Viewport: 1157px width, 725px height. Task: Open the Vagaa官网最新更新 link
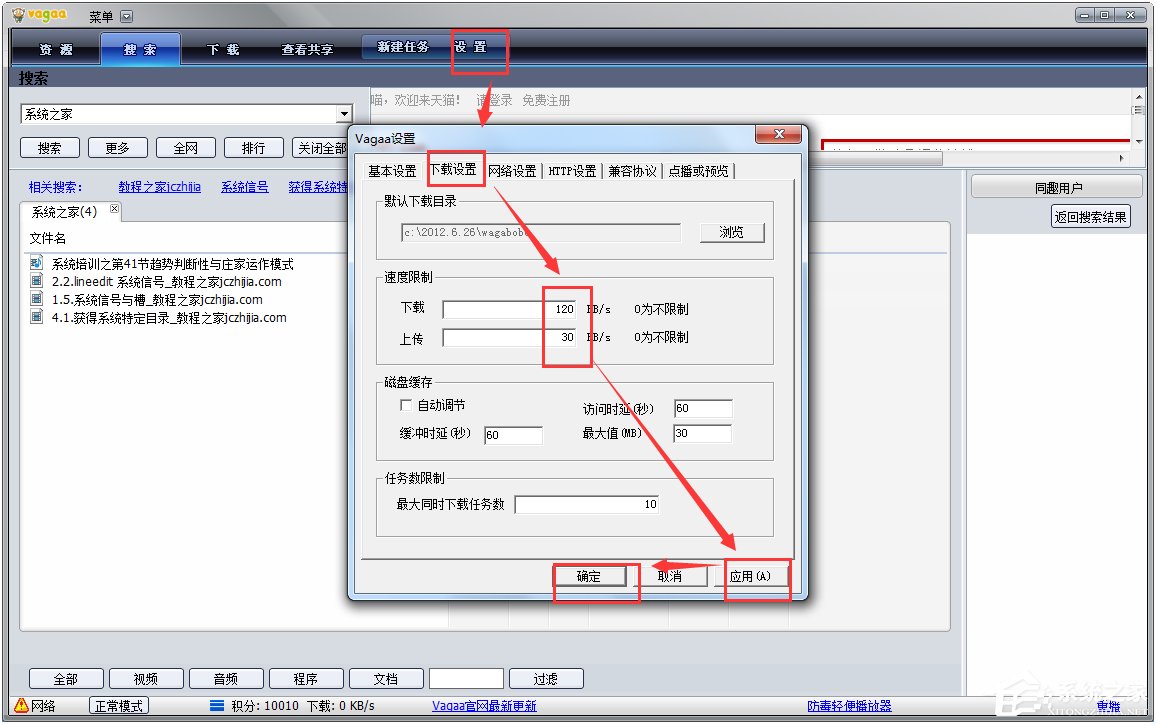484,706
